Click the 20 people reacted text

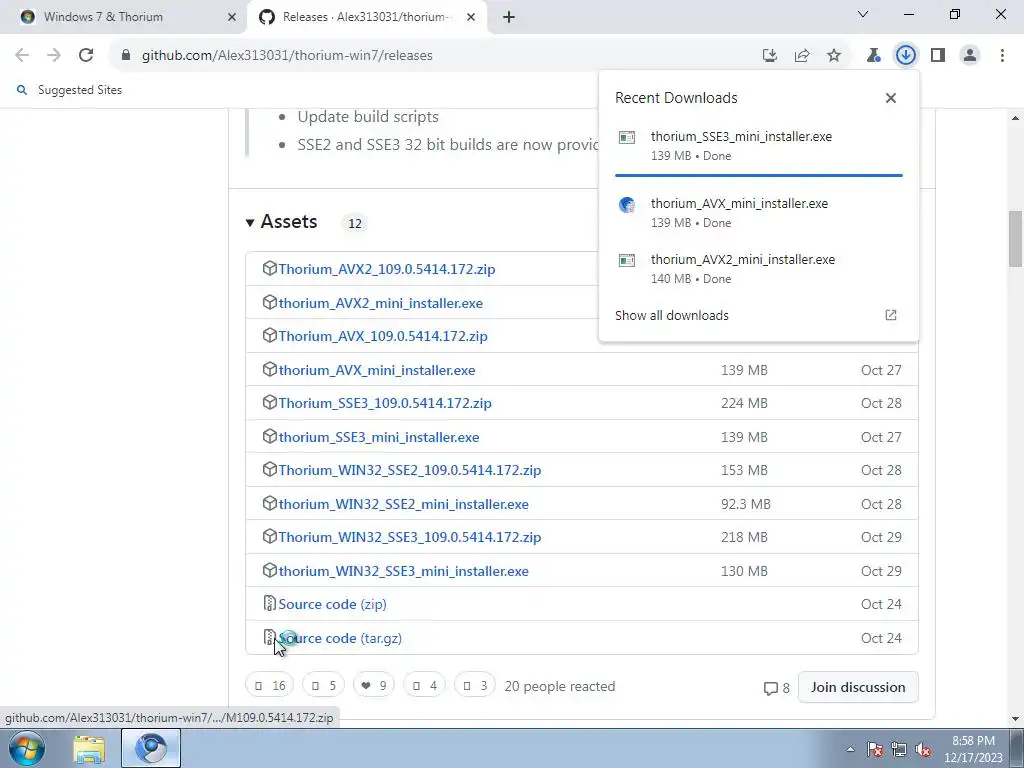click(x=560, y=686)
